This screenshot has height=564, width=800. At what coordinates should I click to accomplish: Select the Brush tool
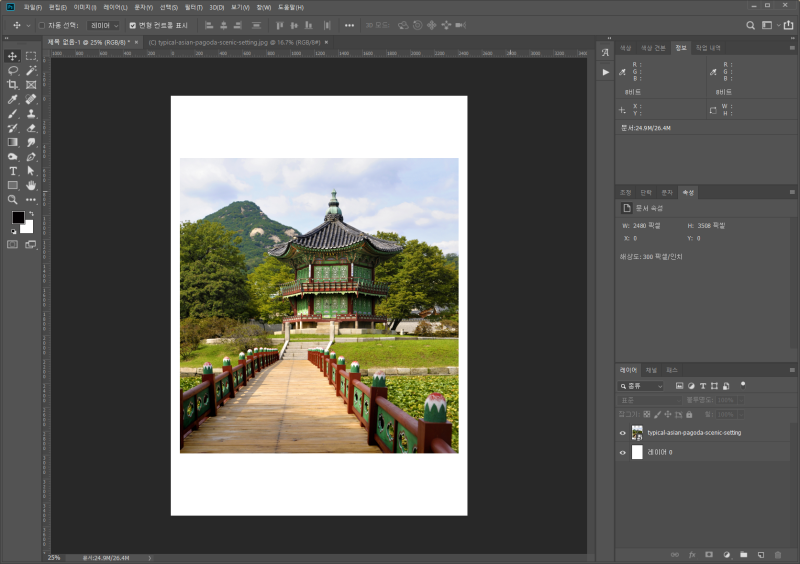coord(13,113)
